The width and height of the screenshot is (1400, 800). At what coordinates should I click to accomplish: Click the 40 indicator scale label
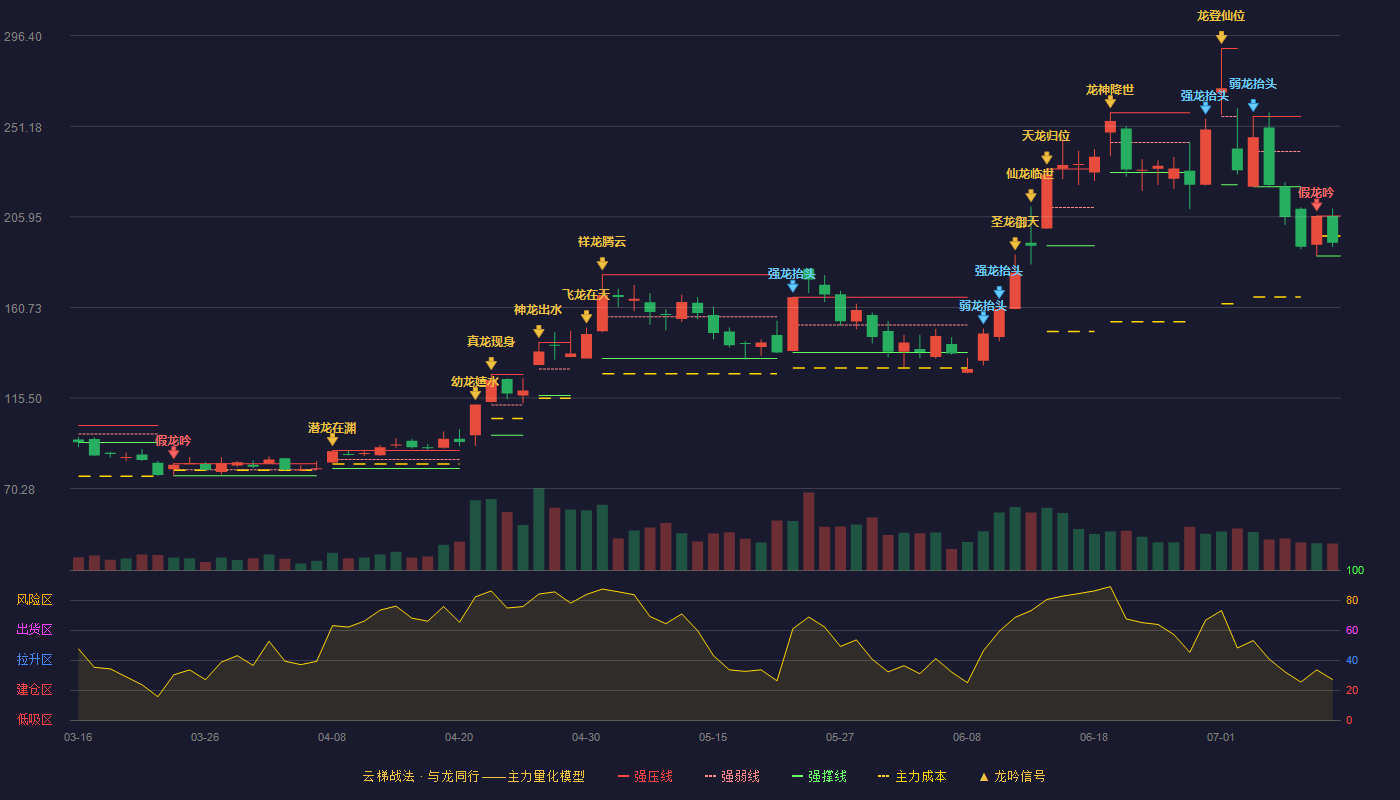1352,660
